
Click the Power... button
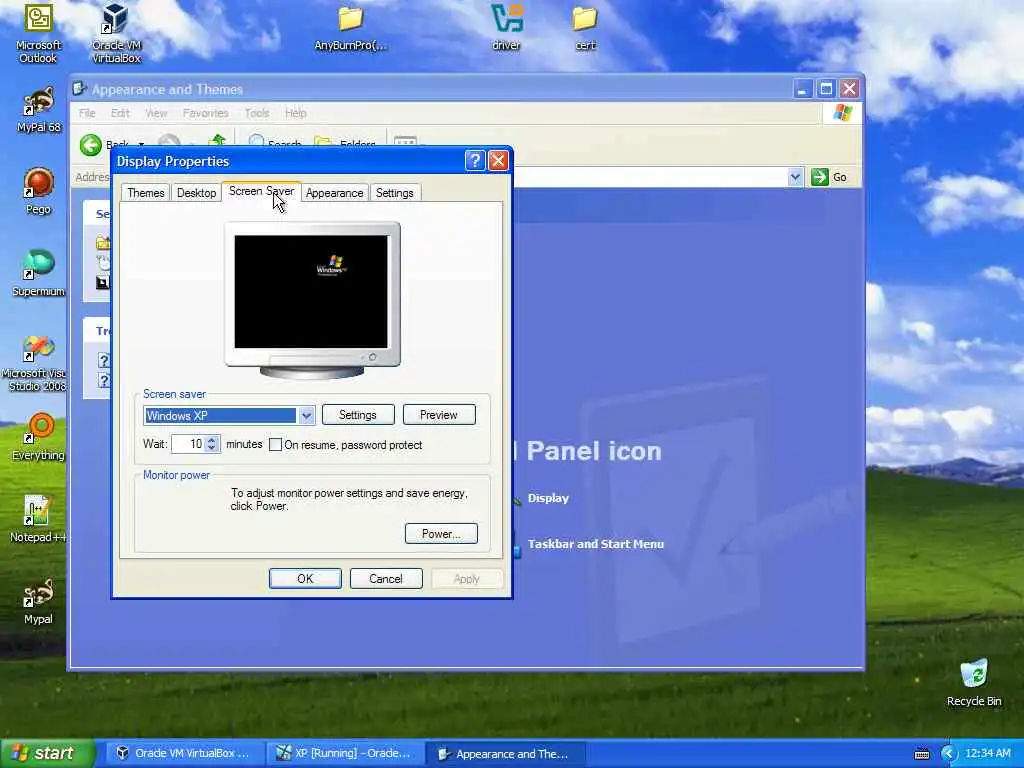point(441,534)
